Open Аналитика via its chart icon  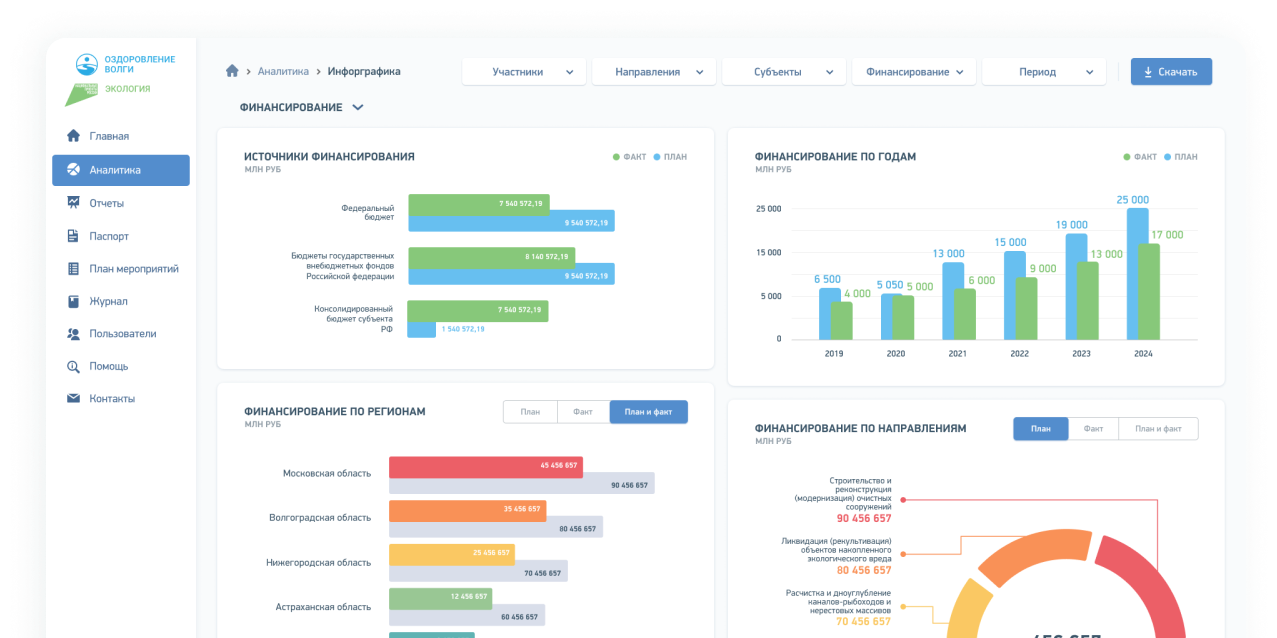(x=71, y=170)
